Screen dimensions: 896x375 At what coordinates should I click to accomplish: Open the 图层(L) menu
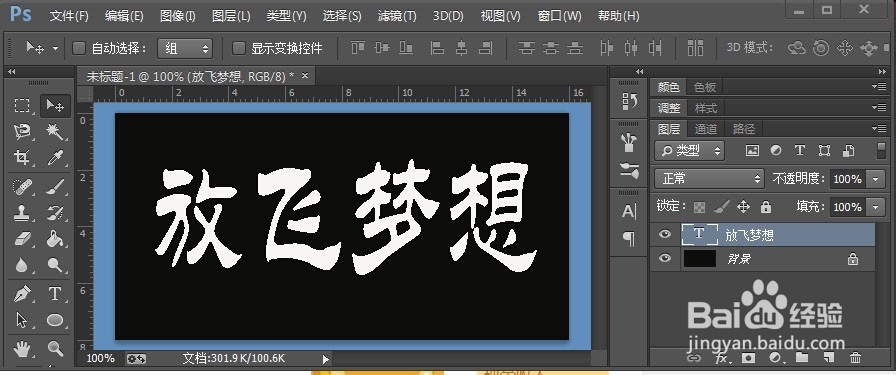[x=231, y=16]
